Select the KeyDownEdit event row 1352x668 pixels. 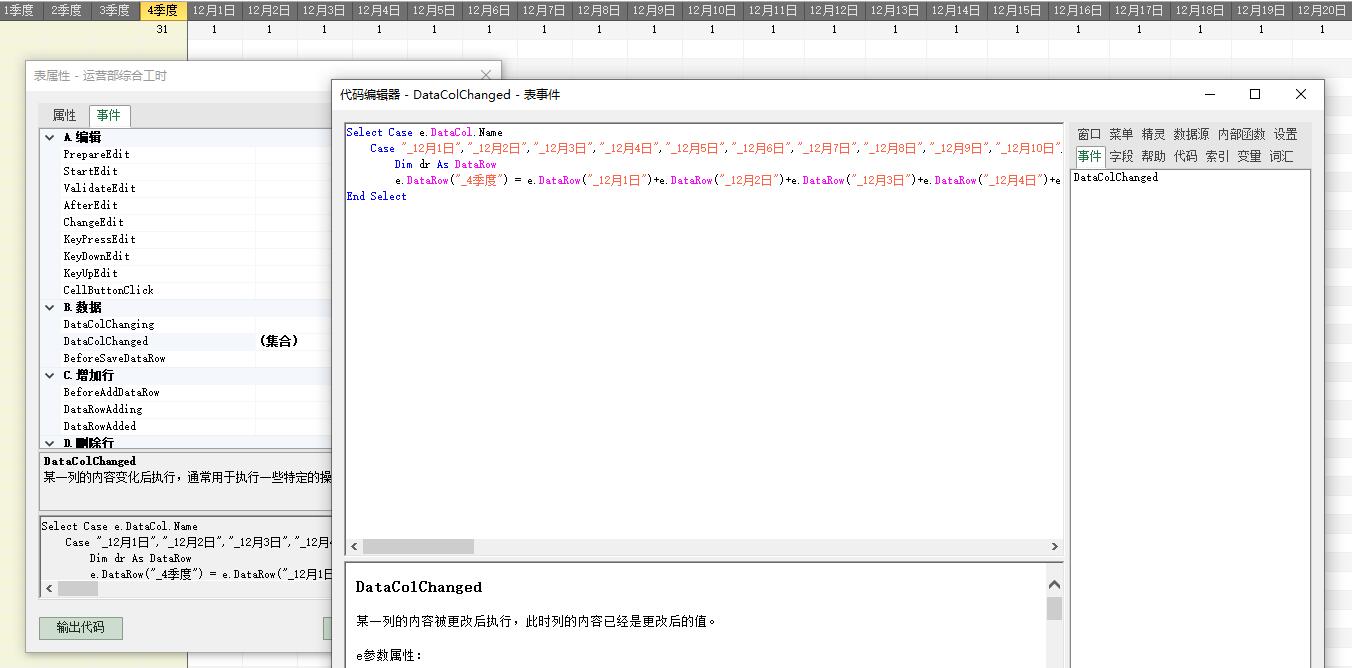[186, 256]
